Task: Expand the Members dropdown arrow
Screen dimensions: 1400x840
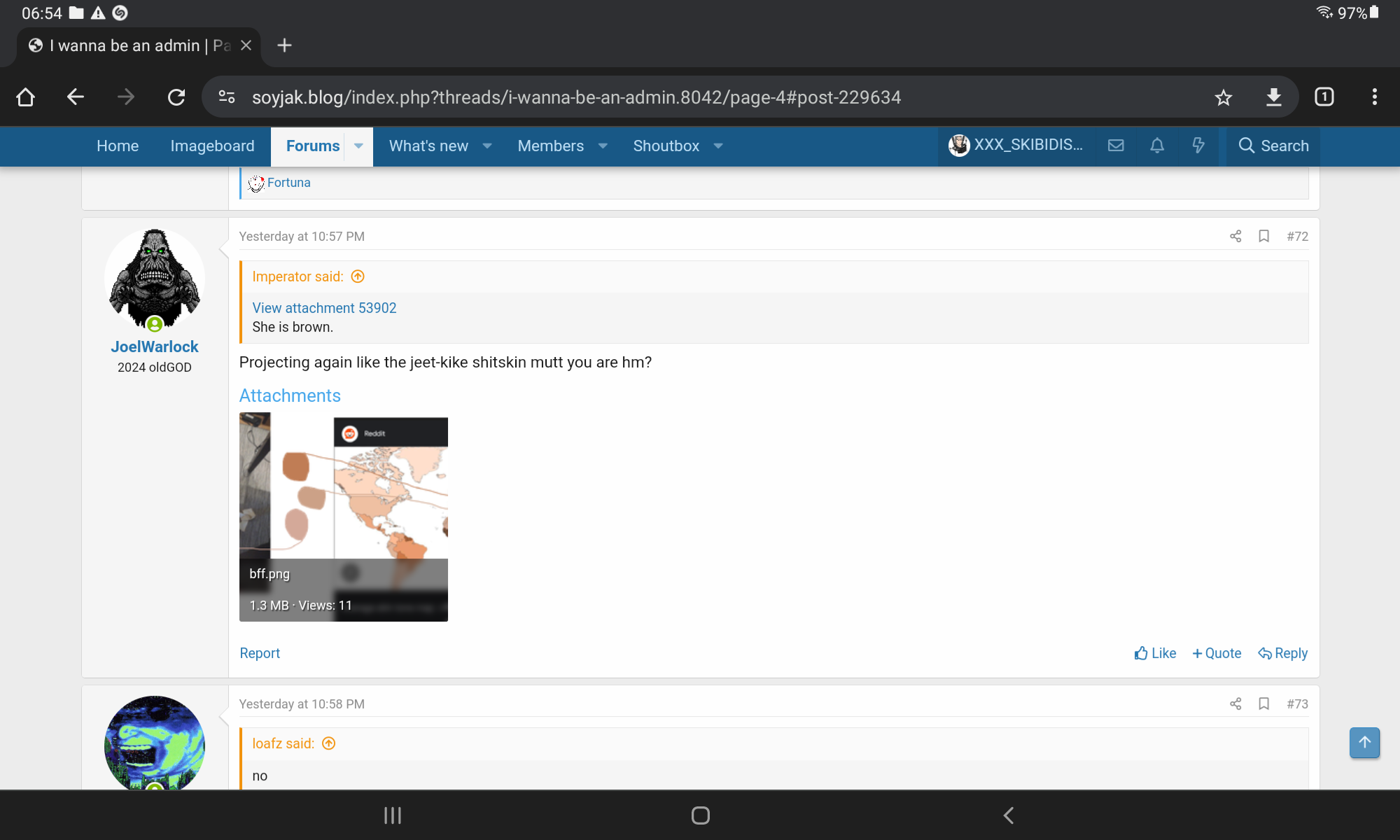Action: point(602,146)
